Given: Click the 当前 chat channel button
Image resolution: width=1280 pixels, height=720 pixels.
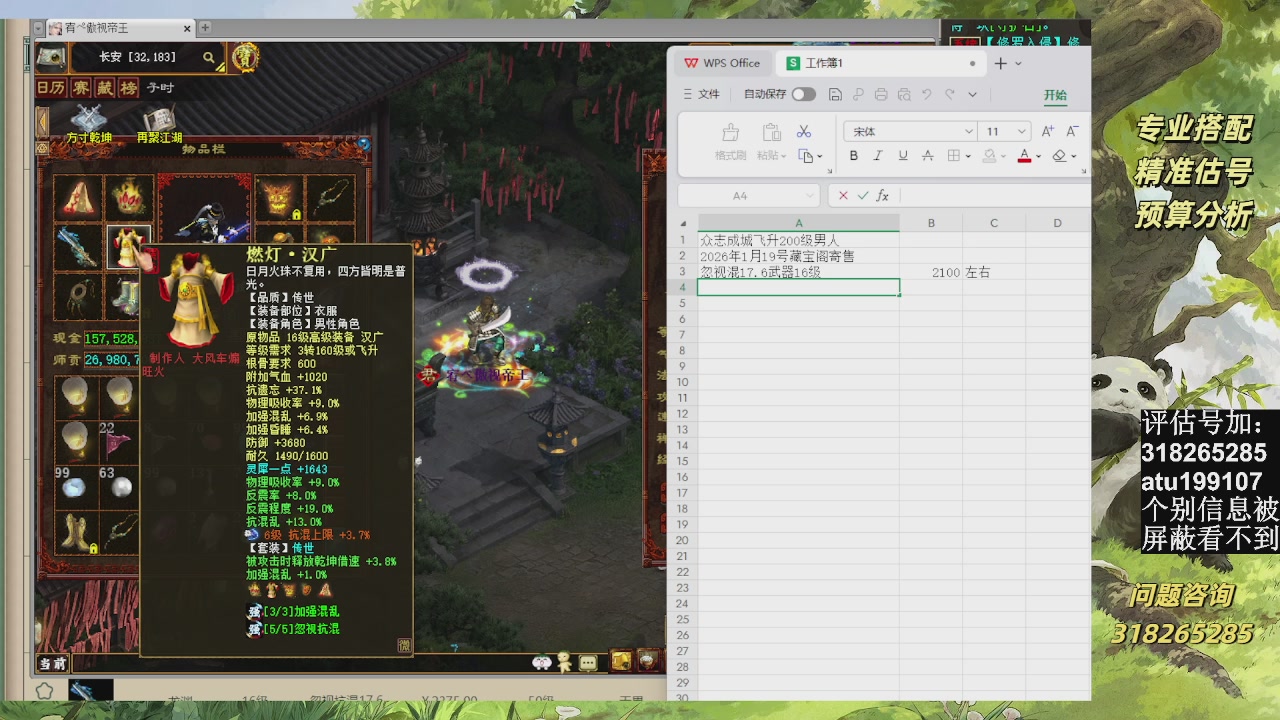Looking at the screenshot, I should coord(53,663).
